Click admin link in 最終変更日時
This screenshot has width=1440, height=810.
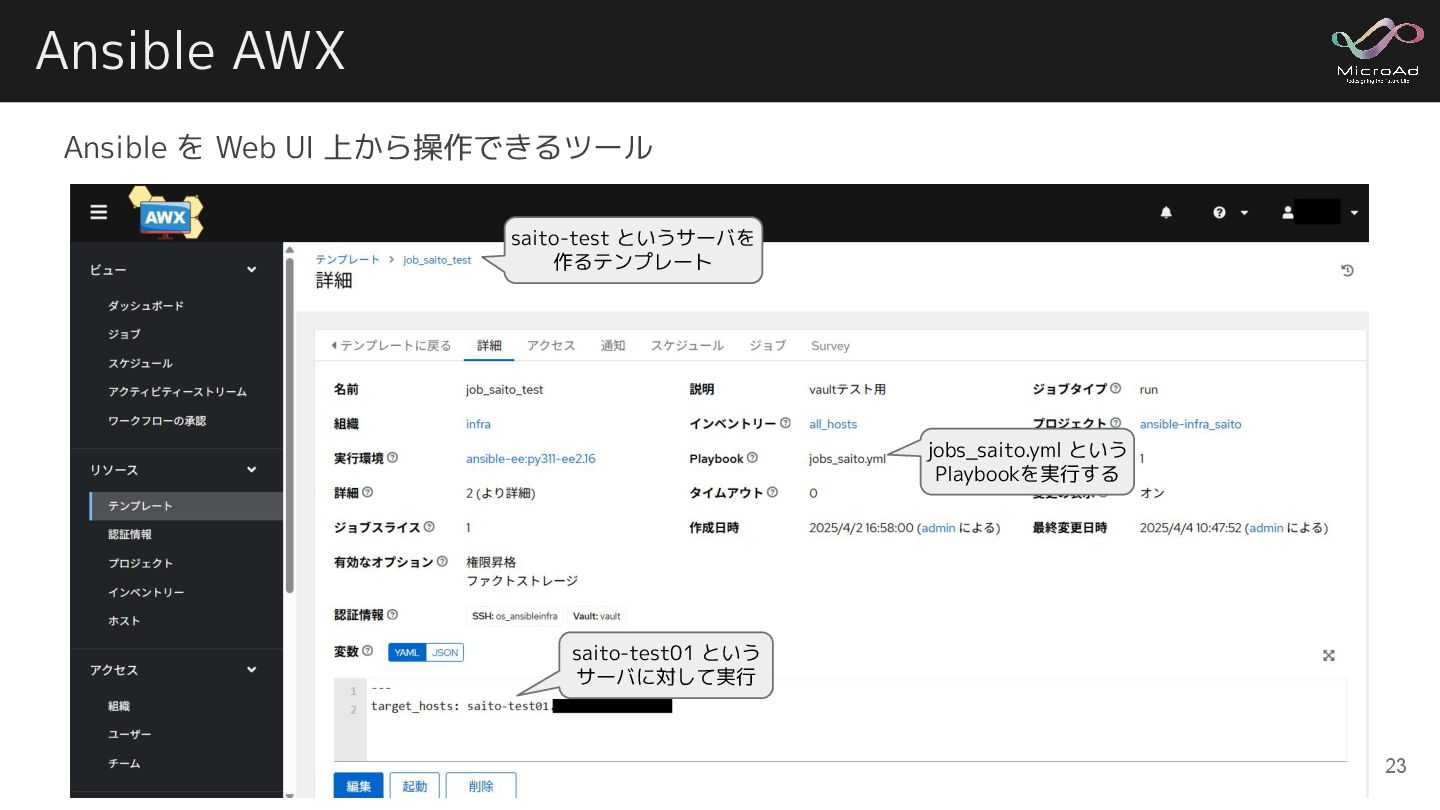coord(1266,528)
